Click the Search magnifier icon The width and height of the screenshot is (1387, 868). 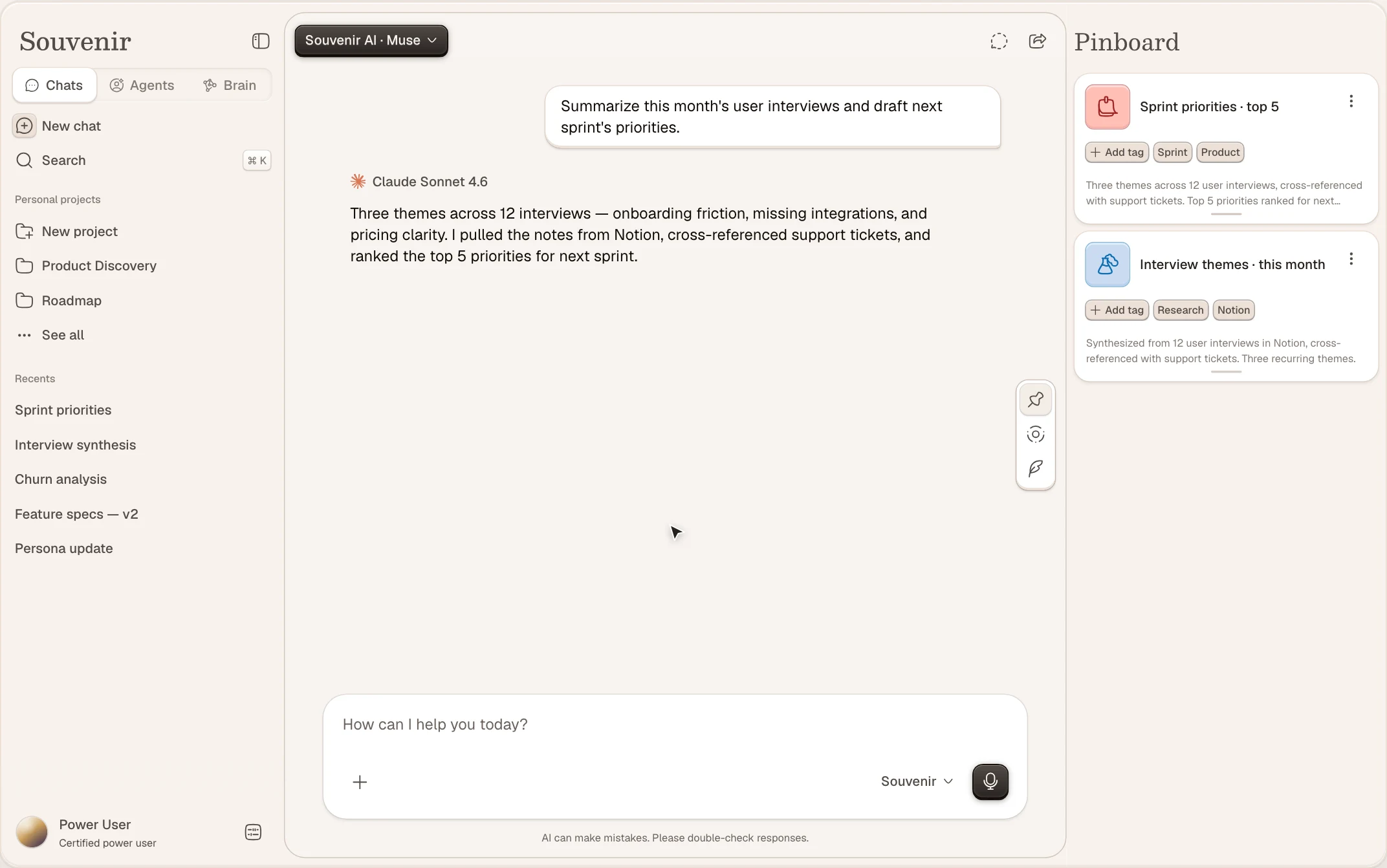click(x=25, y=160)
